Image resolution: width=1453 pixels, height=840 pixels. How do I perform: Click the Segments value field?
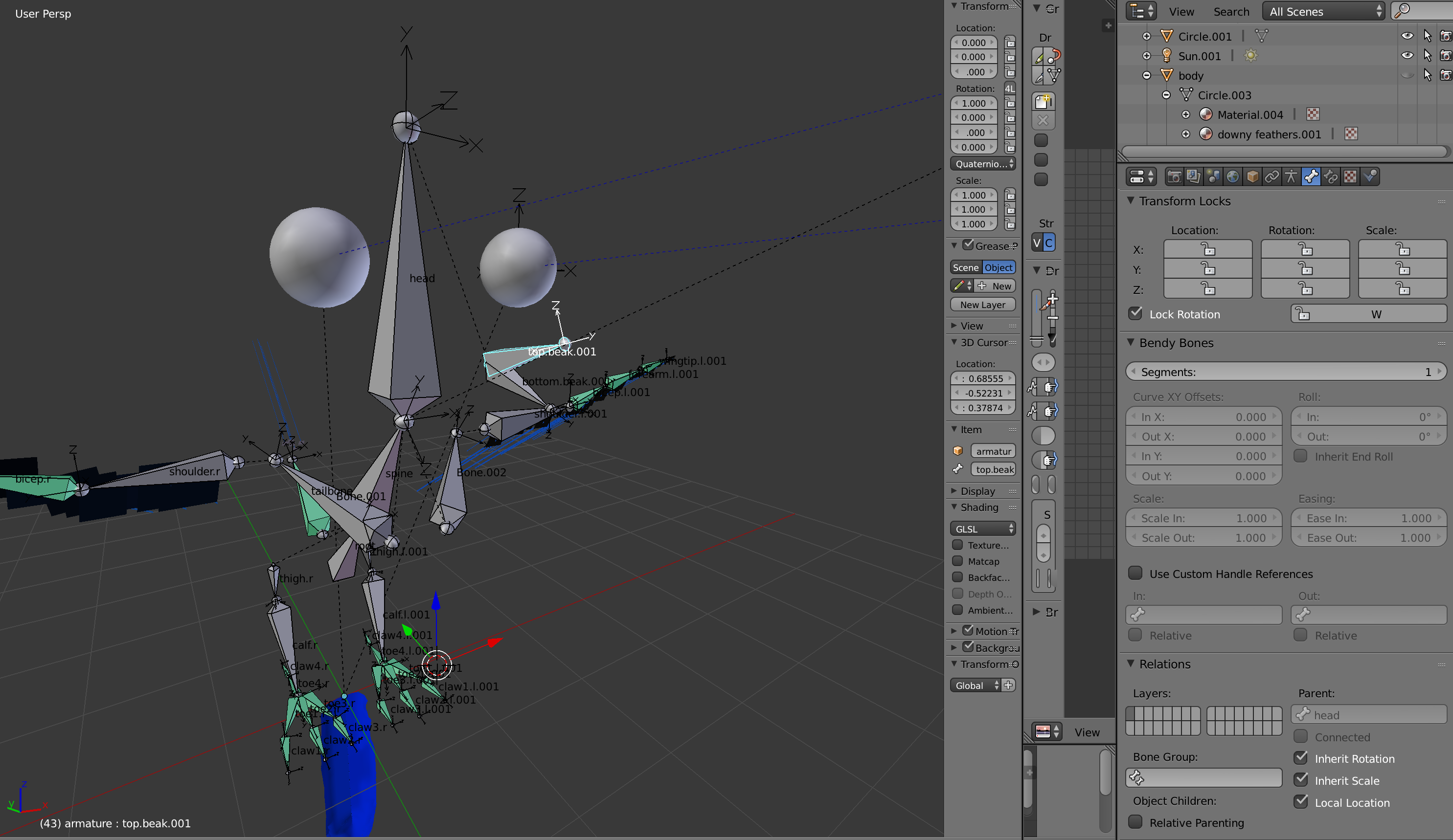[1286, 372]
